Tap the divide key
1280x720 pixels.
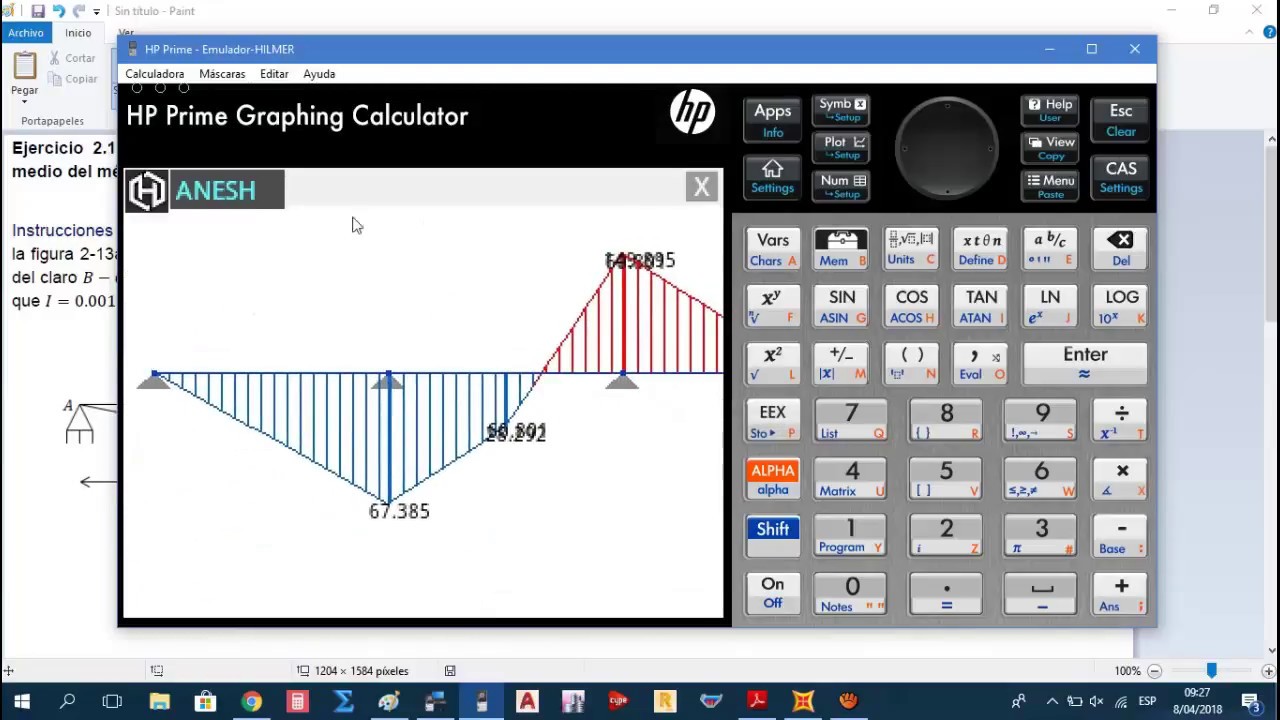[1120, 421]
